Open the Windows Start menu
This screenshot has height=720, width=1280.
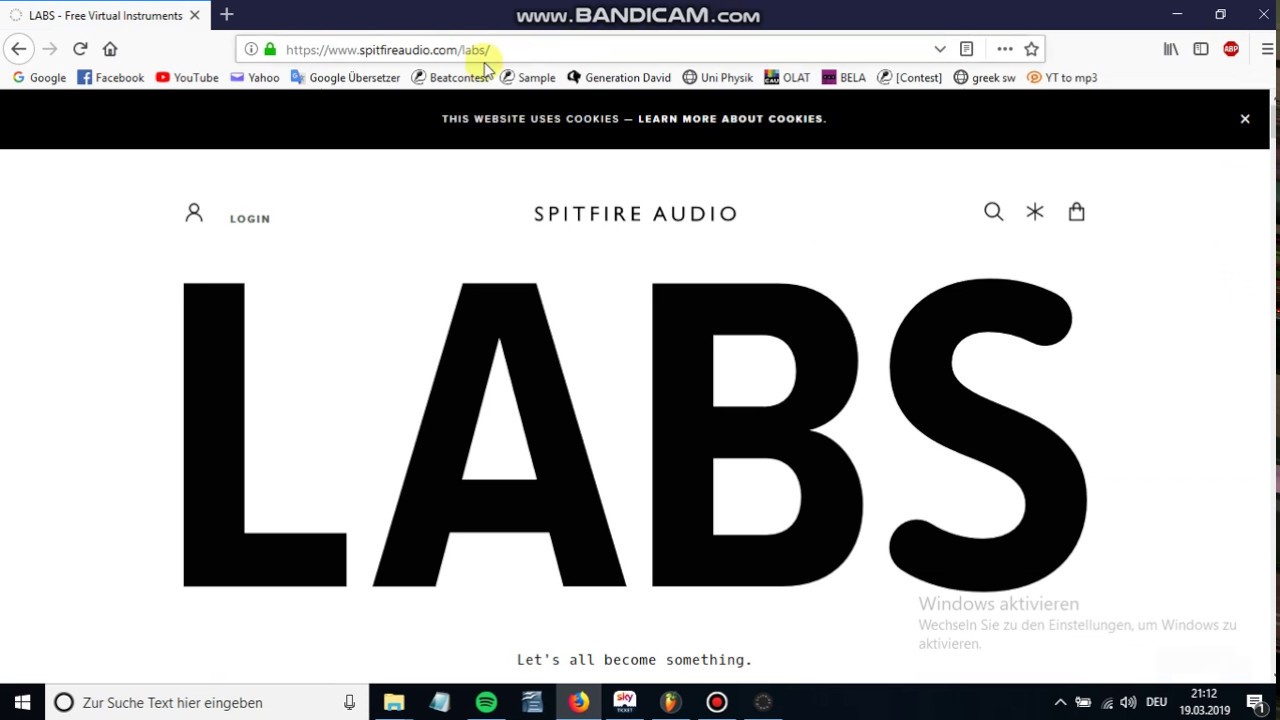22,702
